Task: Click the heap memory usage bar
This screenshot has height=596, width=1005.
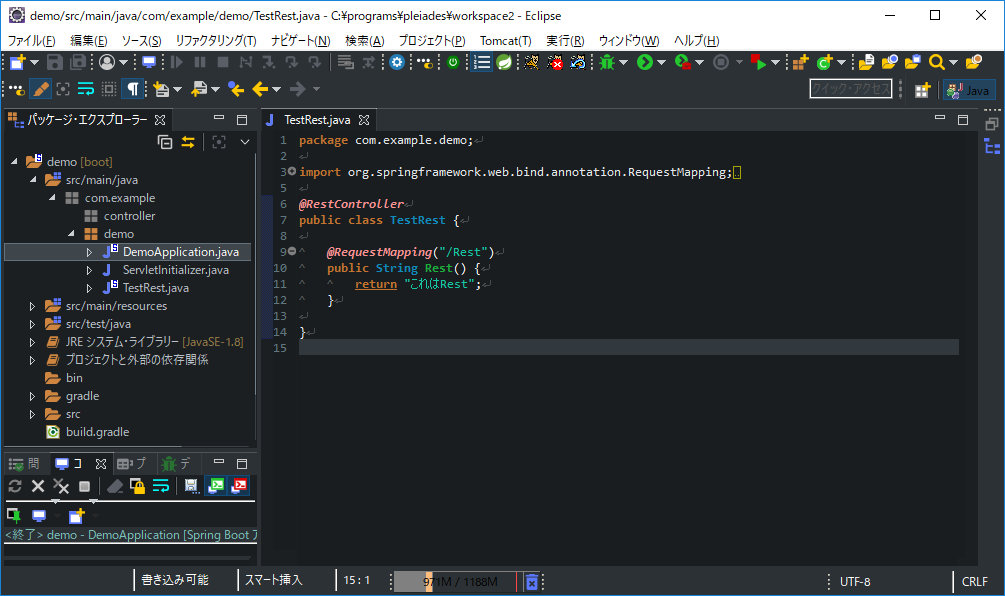Action: coord(456,581)
